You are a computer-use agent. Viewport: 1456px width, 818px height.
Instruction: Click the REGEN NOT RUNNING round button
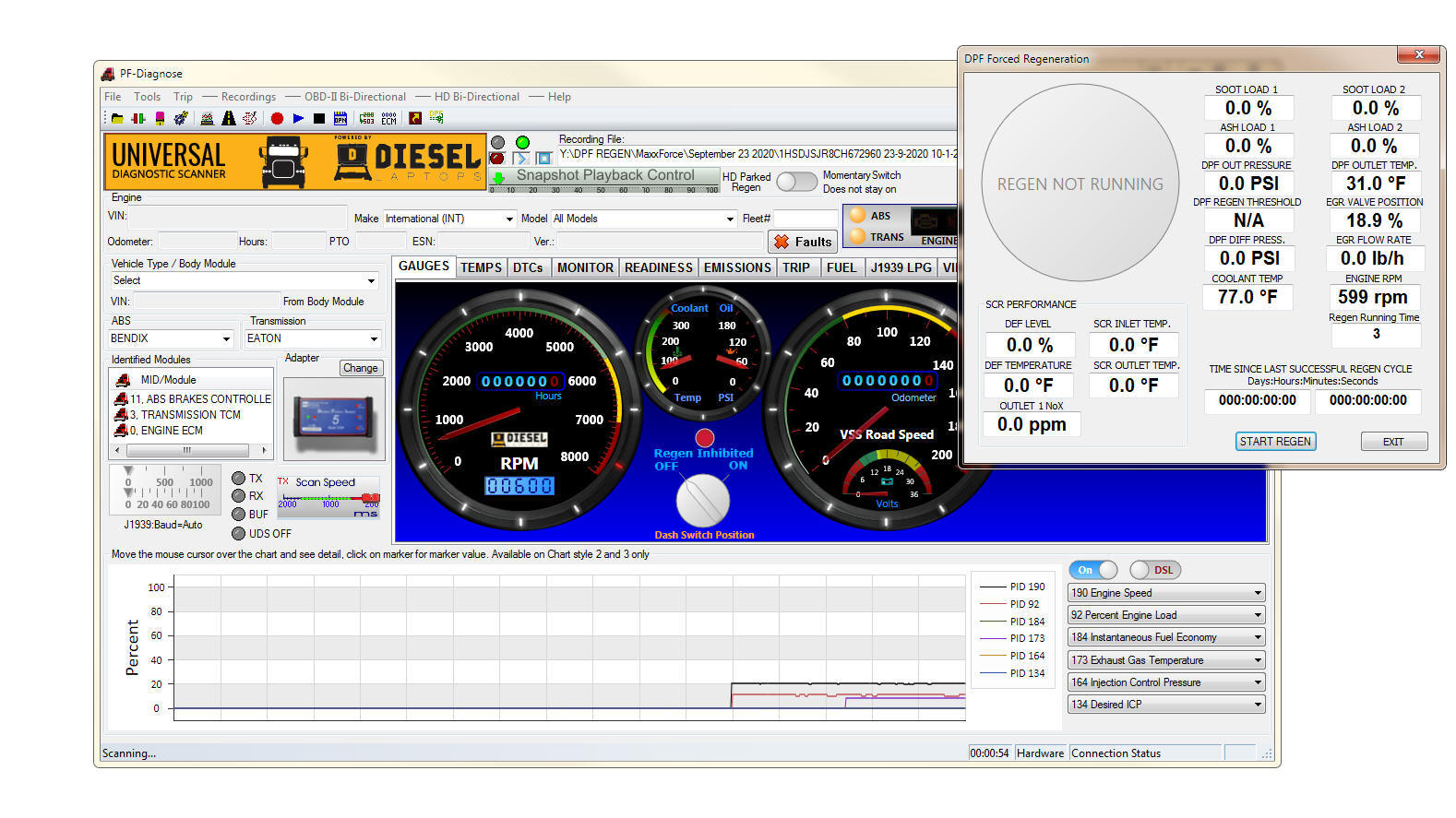(x=1080, y=184)
